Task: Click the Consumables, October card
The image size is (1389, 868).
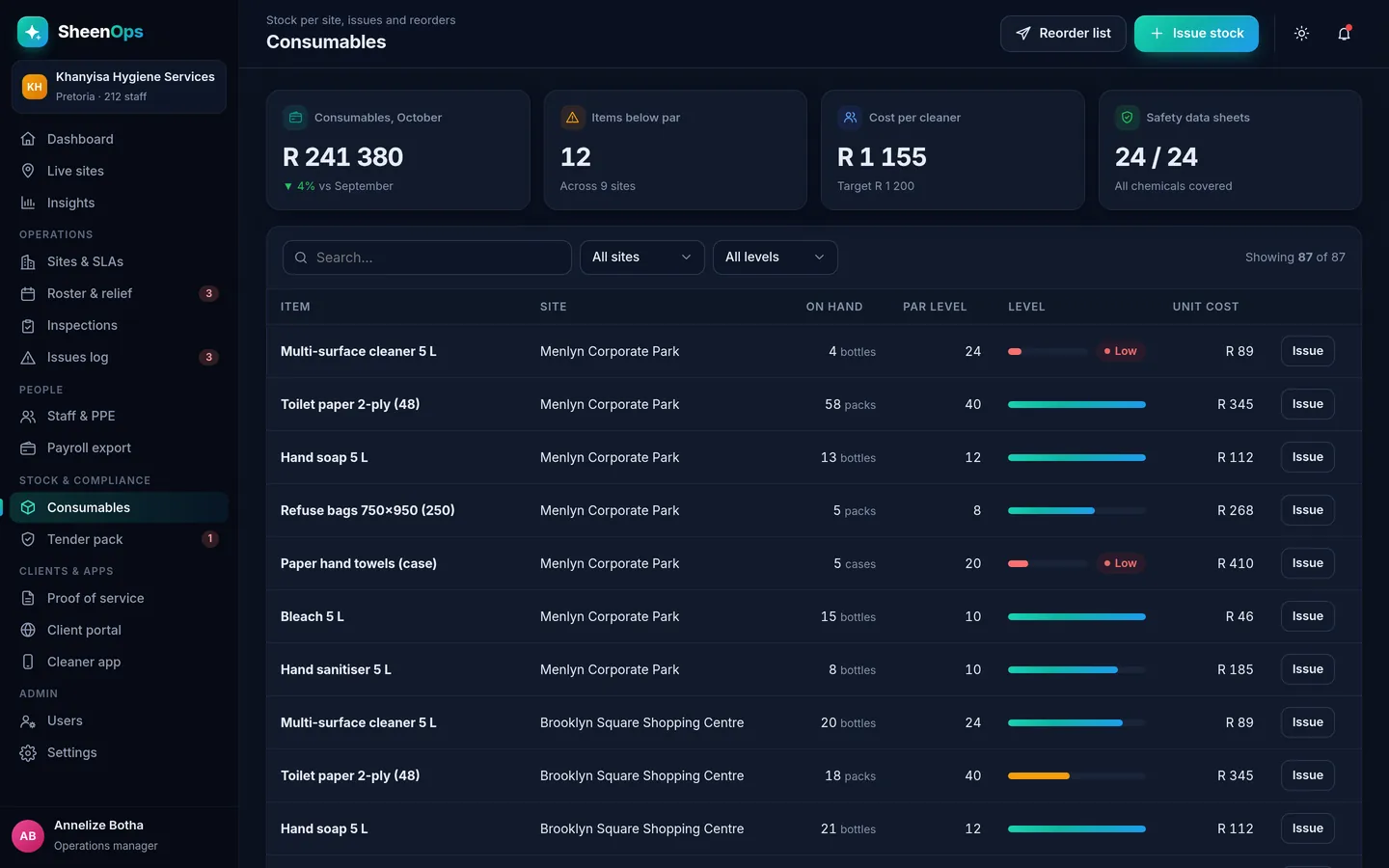Action: [398, 149]
